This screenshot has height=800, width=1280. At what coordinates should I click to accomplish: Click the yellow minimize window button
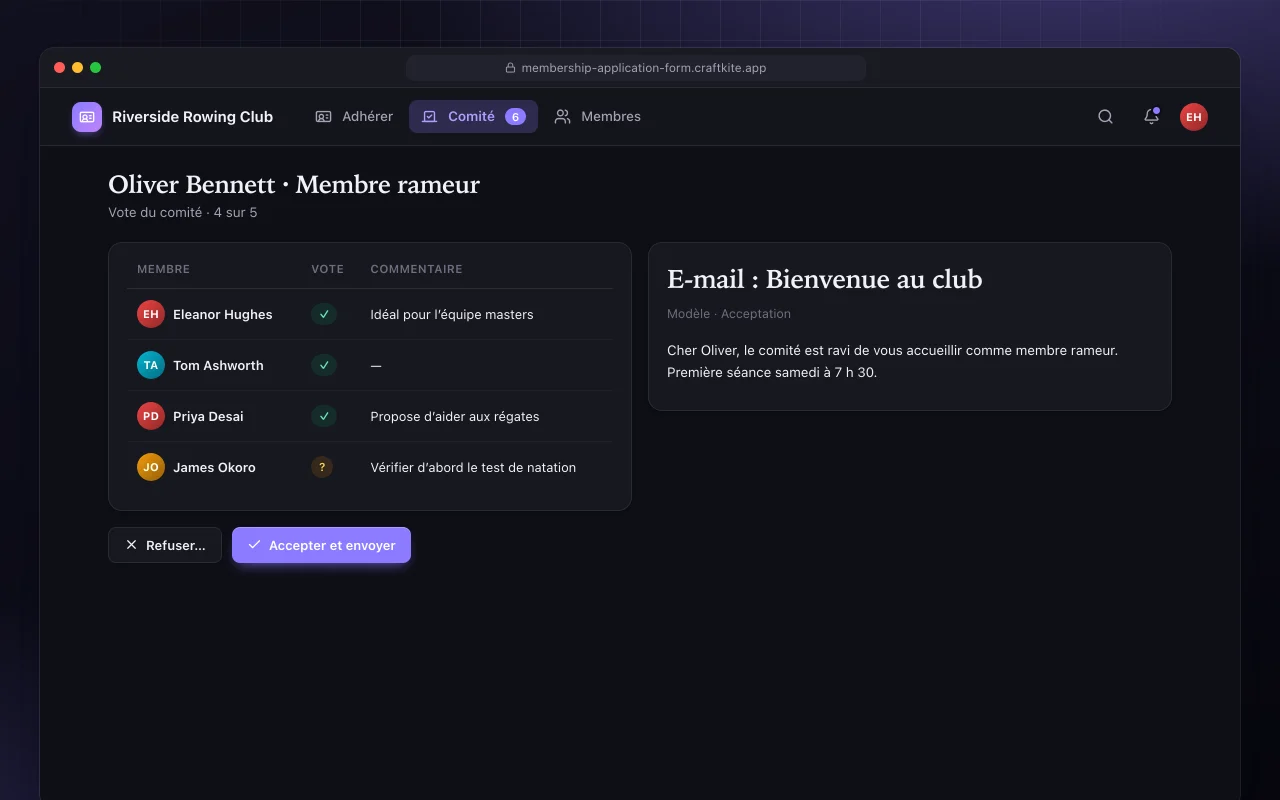pos(78,68)
